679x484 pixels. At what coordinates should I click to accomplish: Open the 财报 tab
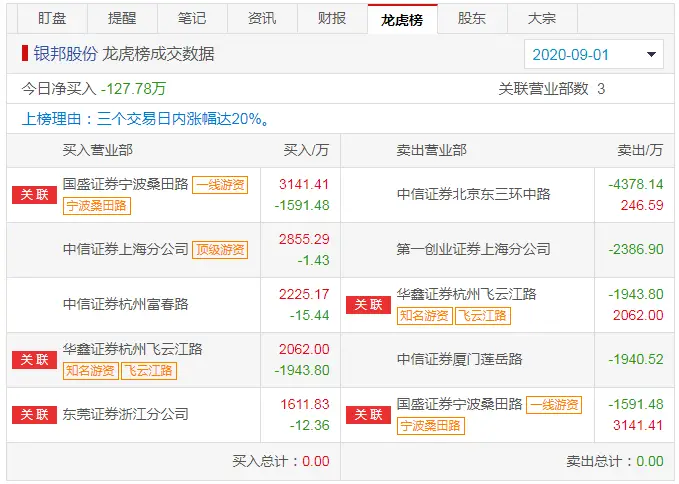[332, 18]
